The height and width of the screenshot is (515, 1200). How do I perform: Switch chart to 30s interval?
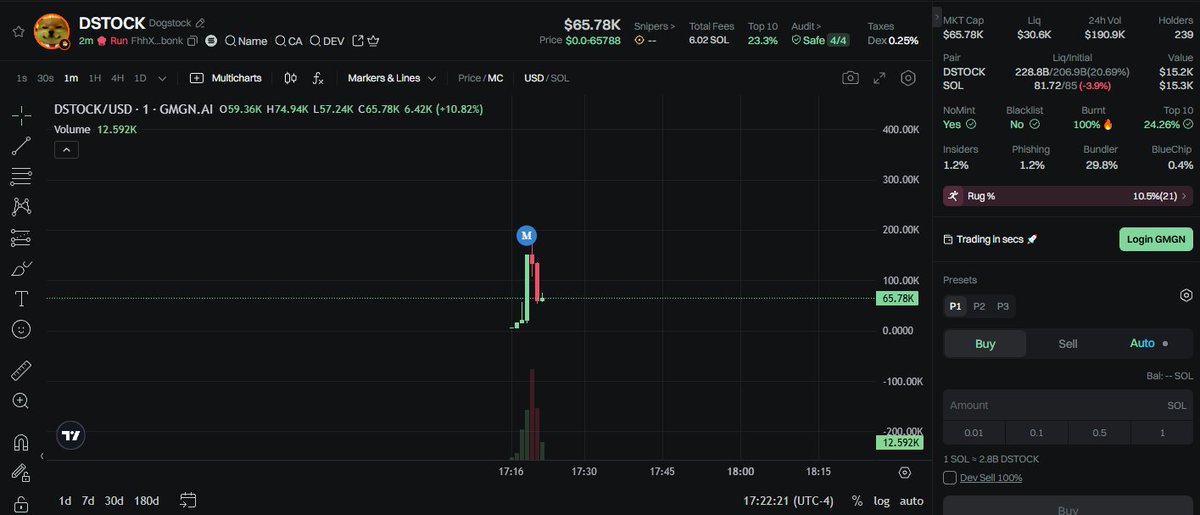click(45, 78)
